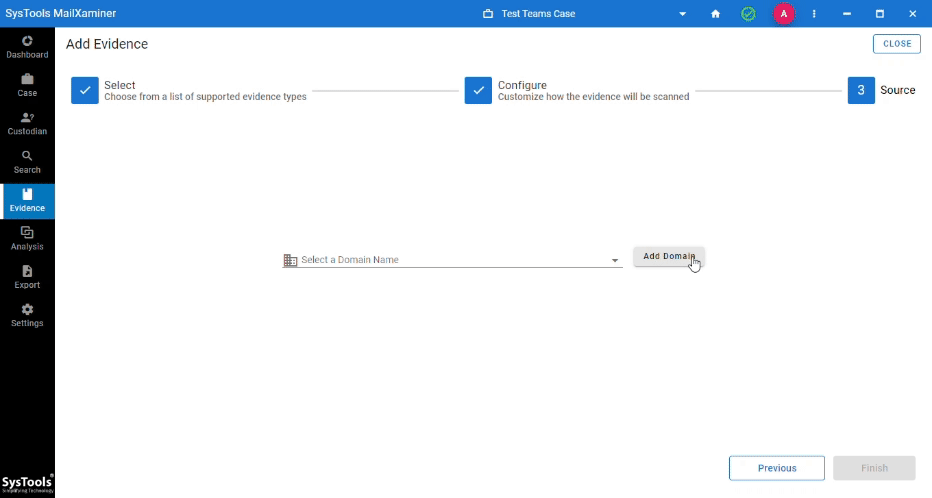The image size is (932, 498).
Task: Open the Dashboard sidebar item
Action: 27,48
